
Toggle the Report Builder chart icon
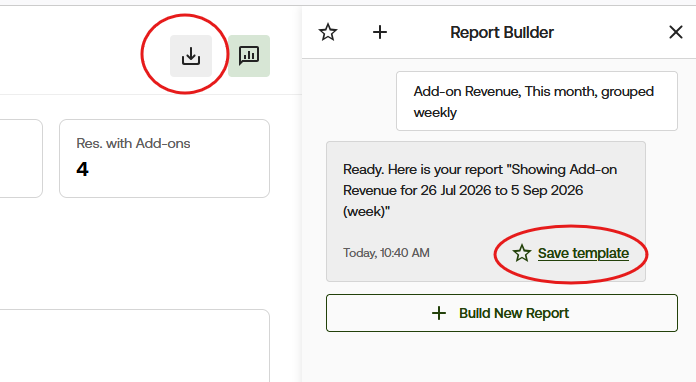tap(249, 56)
